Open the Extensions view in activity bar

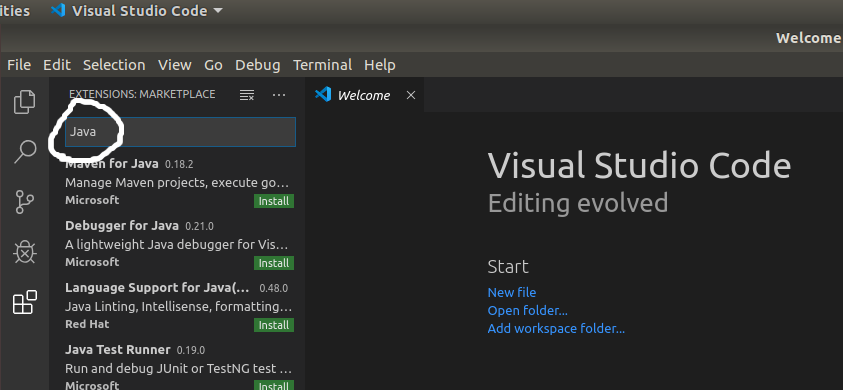point(25,302)
